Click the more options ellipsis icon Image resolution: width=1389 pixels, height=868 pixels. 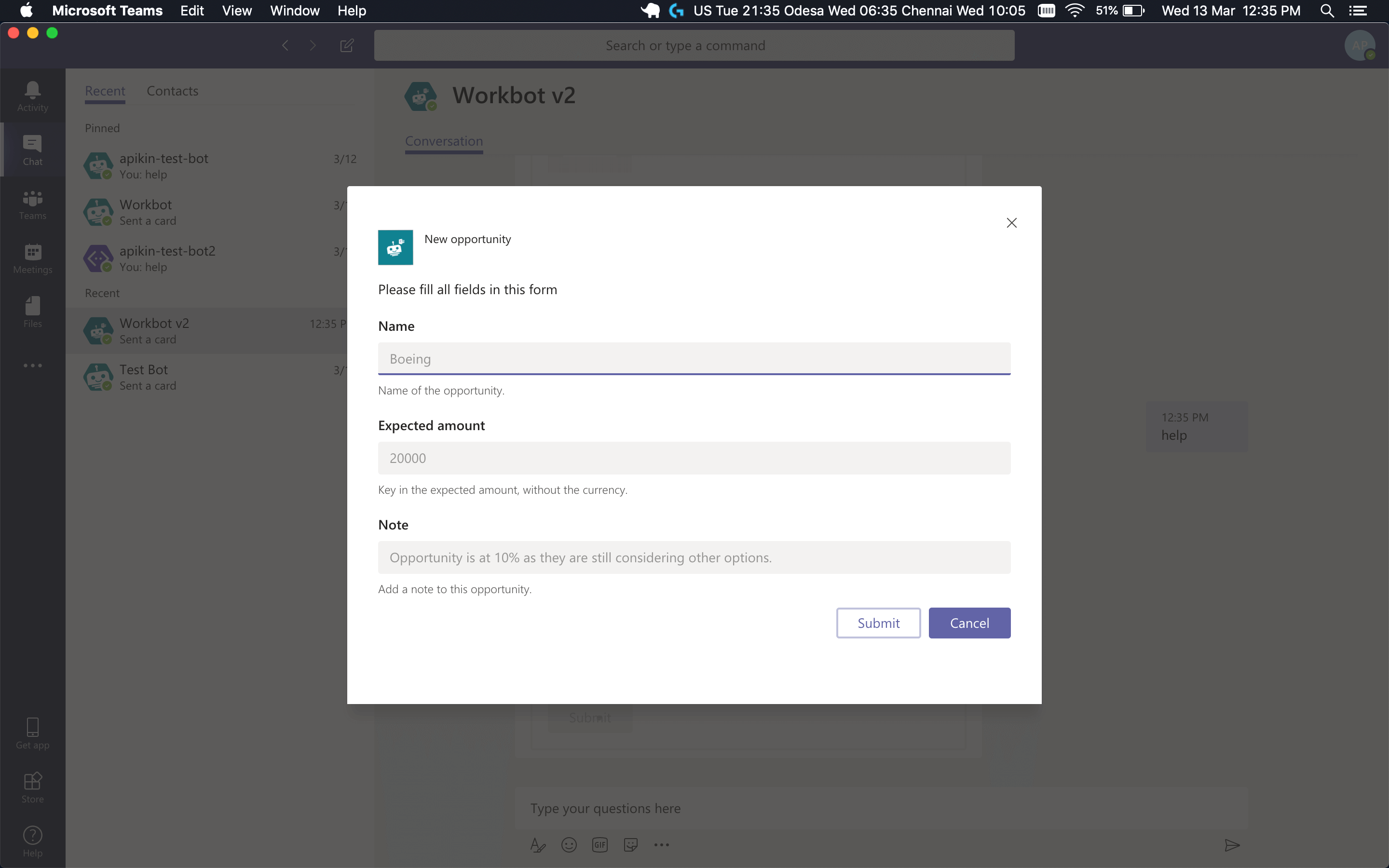click(33, 365)
